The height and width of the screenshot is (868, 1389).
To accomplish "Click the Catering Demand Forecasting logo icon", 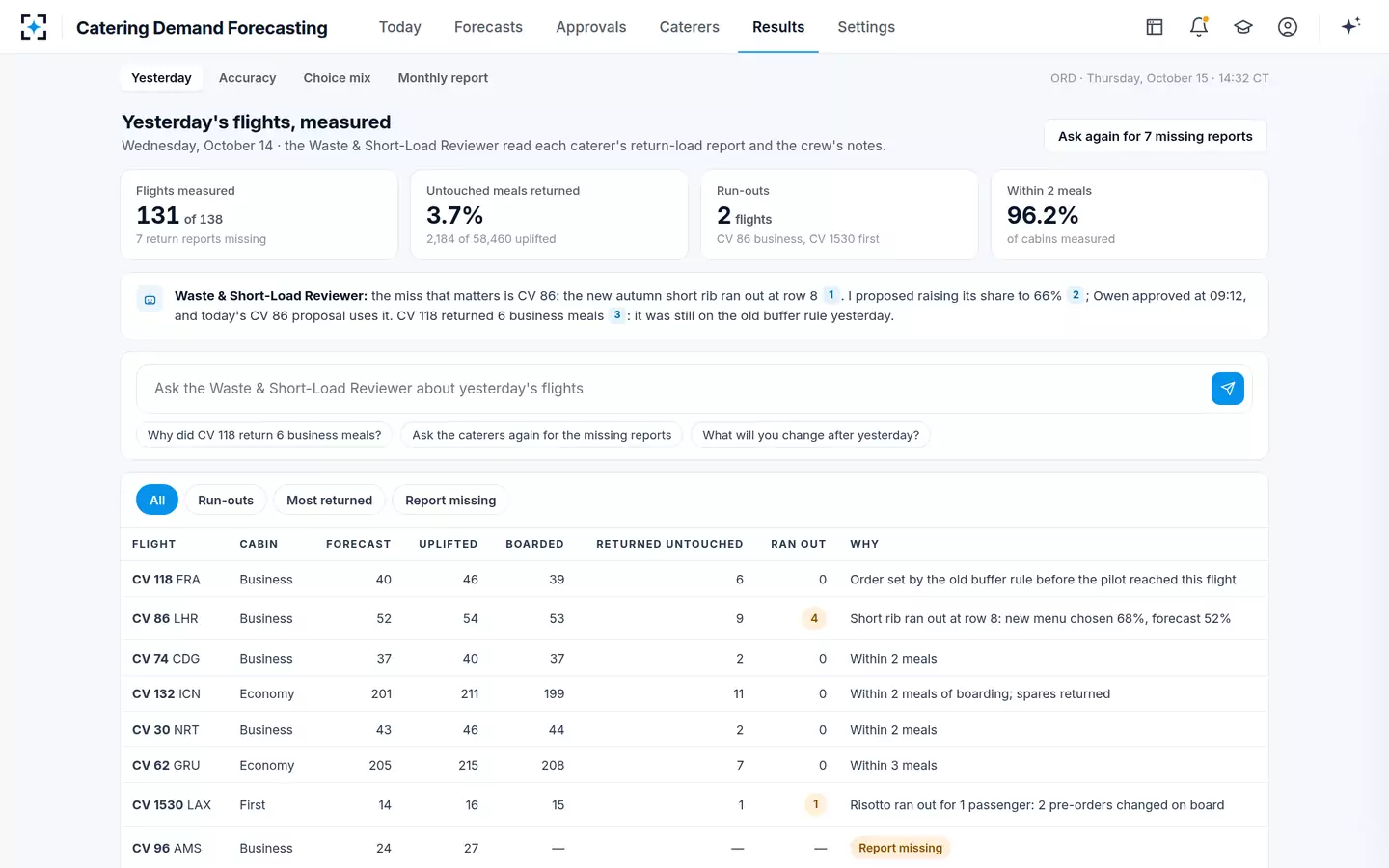I will pos(34,27).
